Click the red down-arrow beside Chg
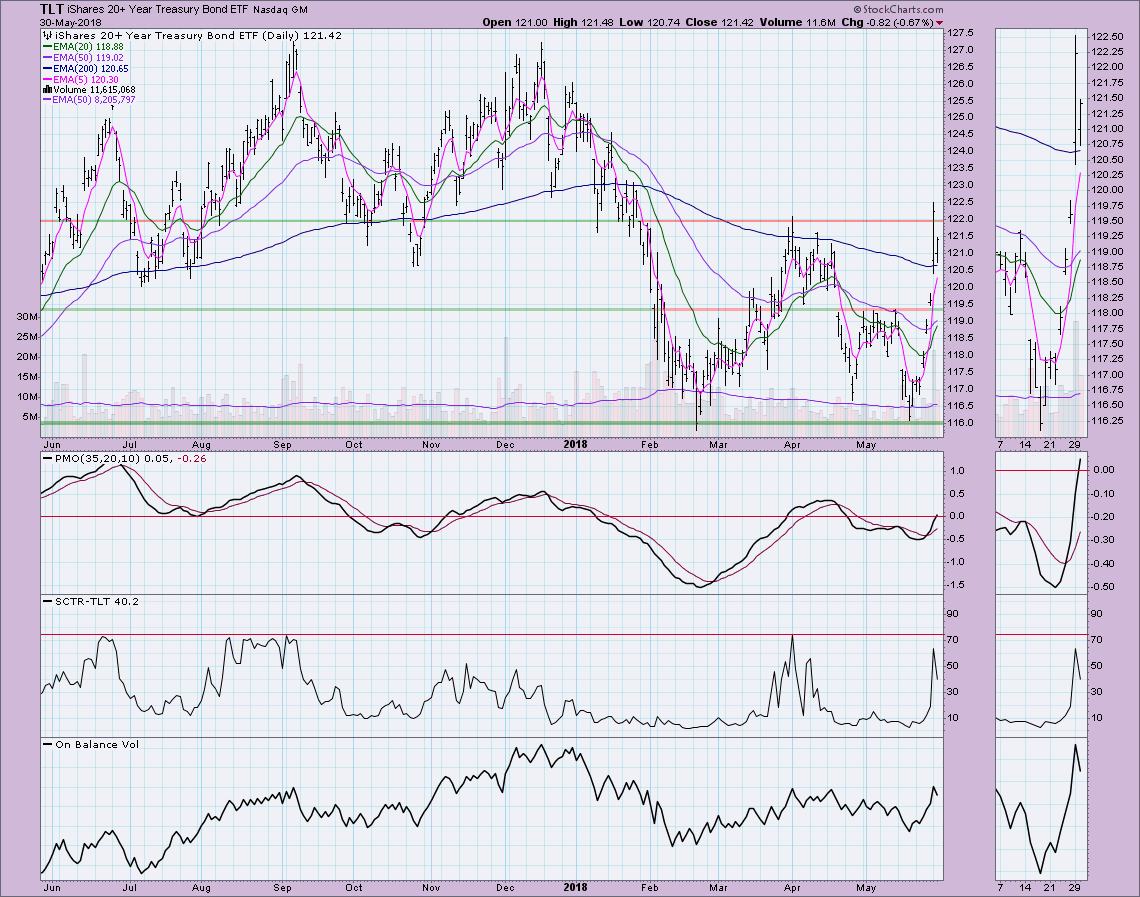 pyautogui.click(x=939, y=22)
